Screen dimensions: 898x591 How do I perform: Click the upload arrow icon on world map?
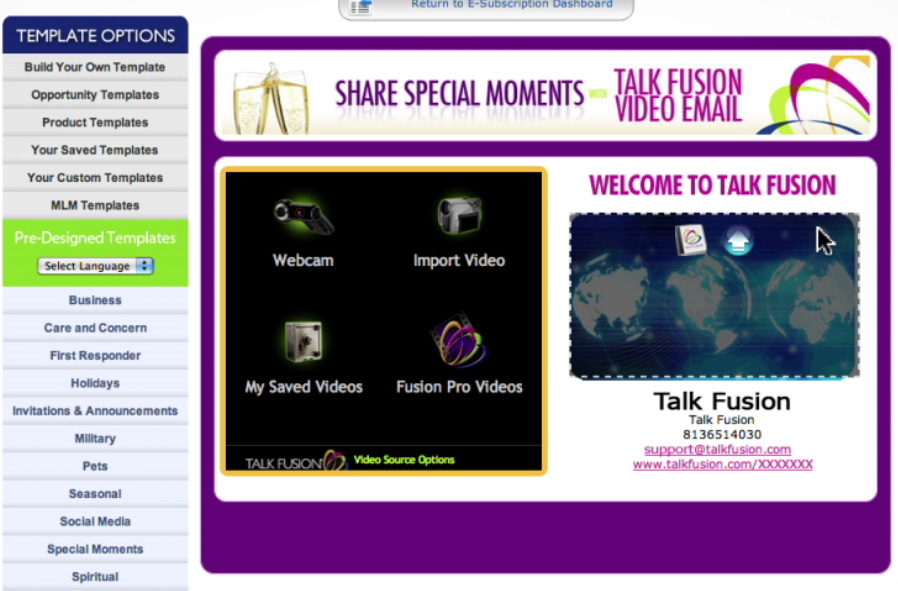coord(738,240)
